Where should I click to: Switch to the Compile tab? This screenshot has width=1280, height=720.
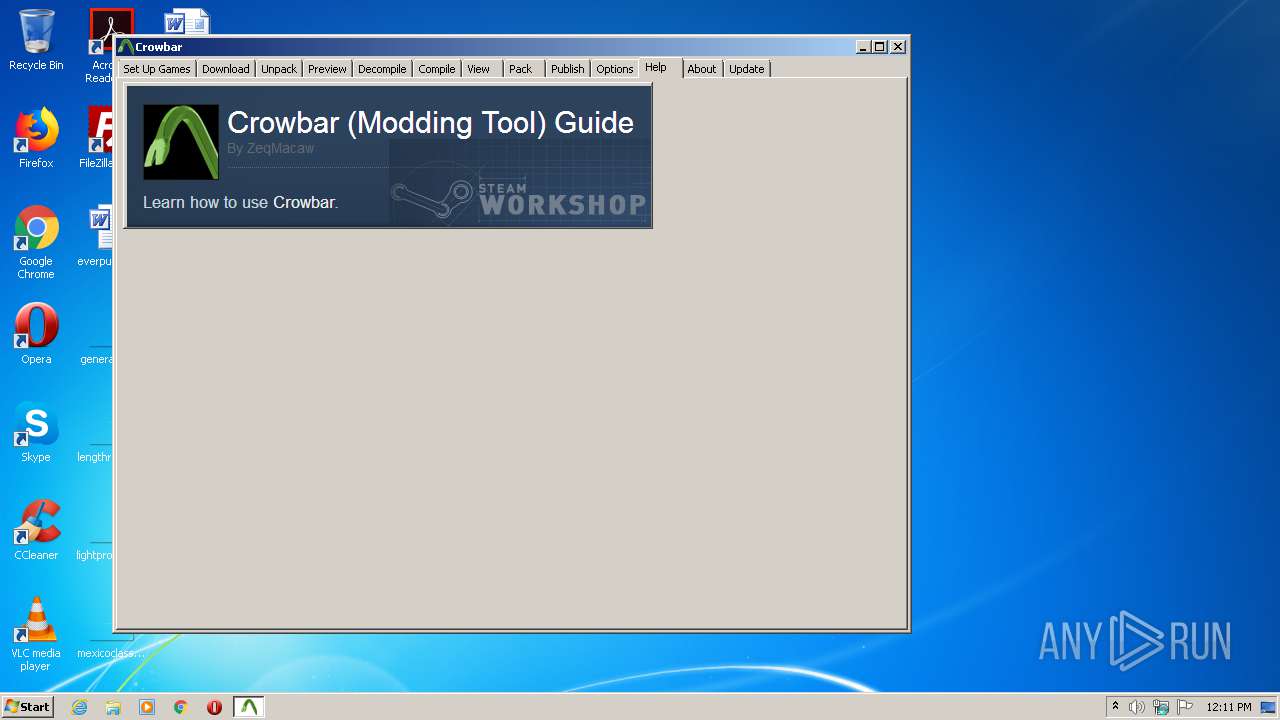437,69
